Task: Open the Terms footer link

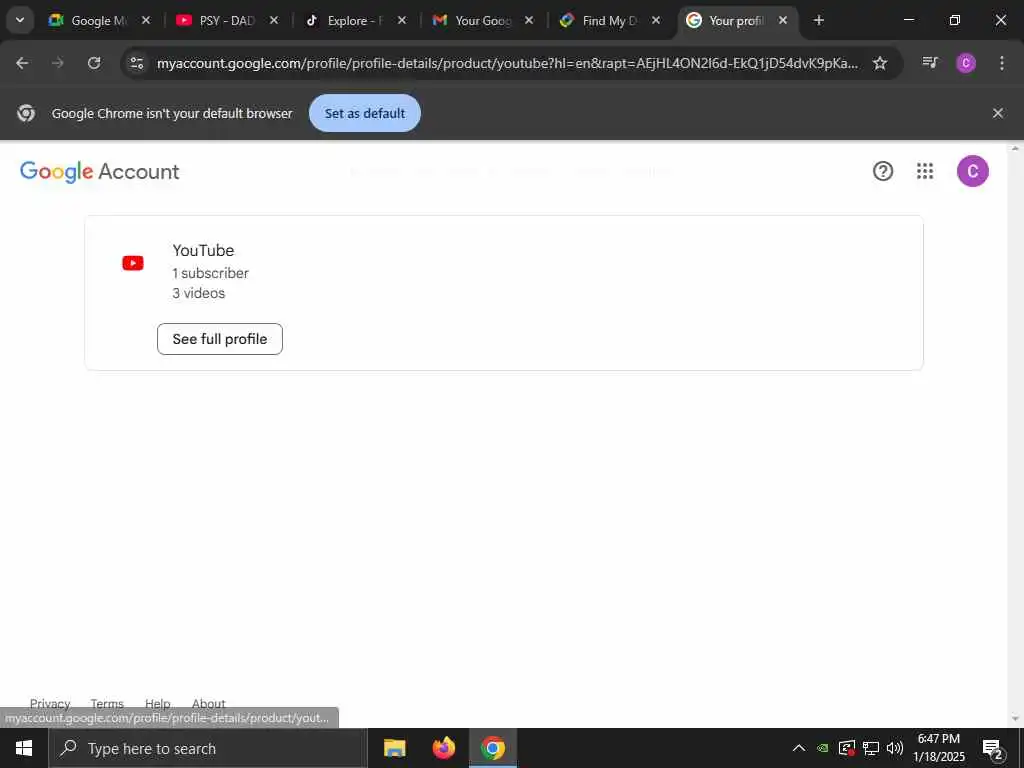Action: point(107,703)
